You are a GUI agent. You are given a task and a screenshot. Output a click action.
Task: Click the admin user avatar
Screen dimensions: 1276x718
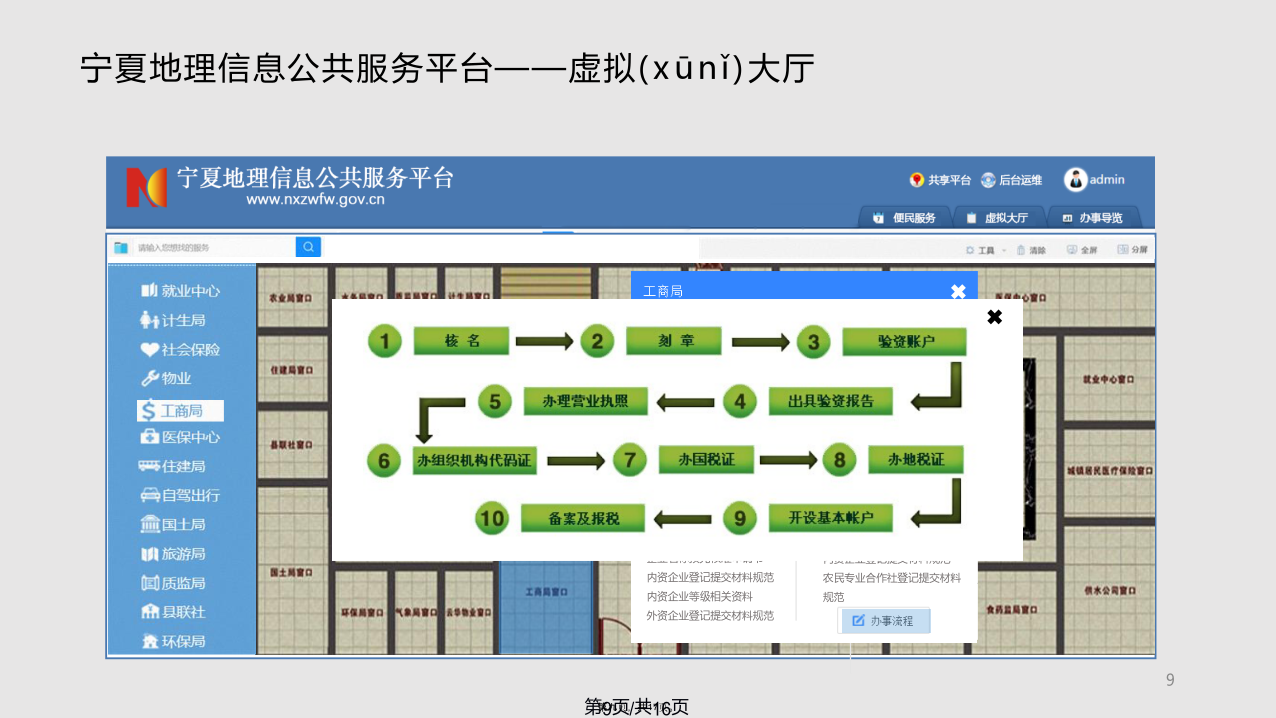click(1075, 180)
